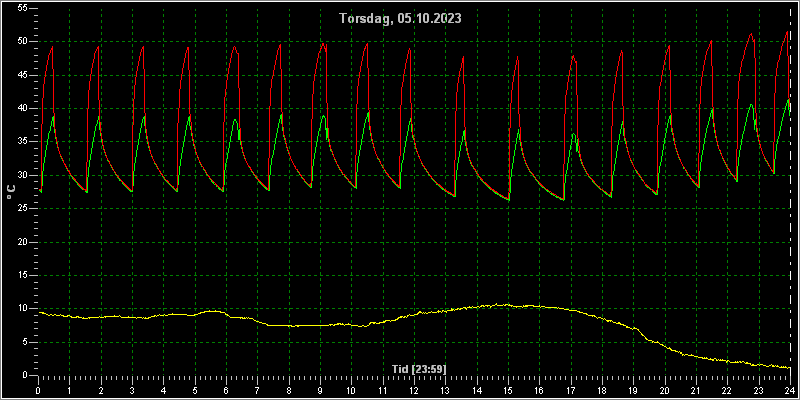Click the red curve's final peak before hour 24

pyautogui.click(x=787, y=32)
